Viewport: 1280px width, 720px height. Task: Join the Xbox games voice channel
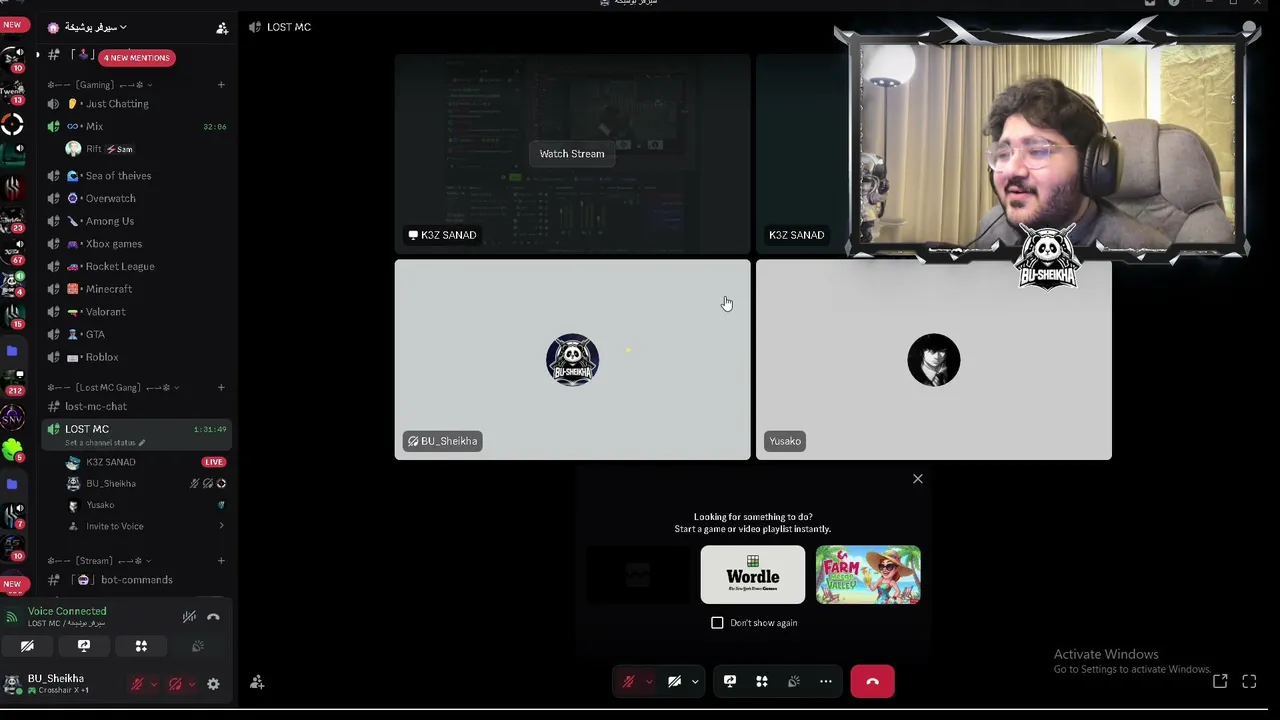[x=136, y=244]
